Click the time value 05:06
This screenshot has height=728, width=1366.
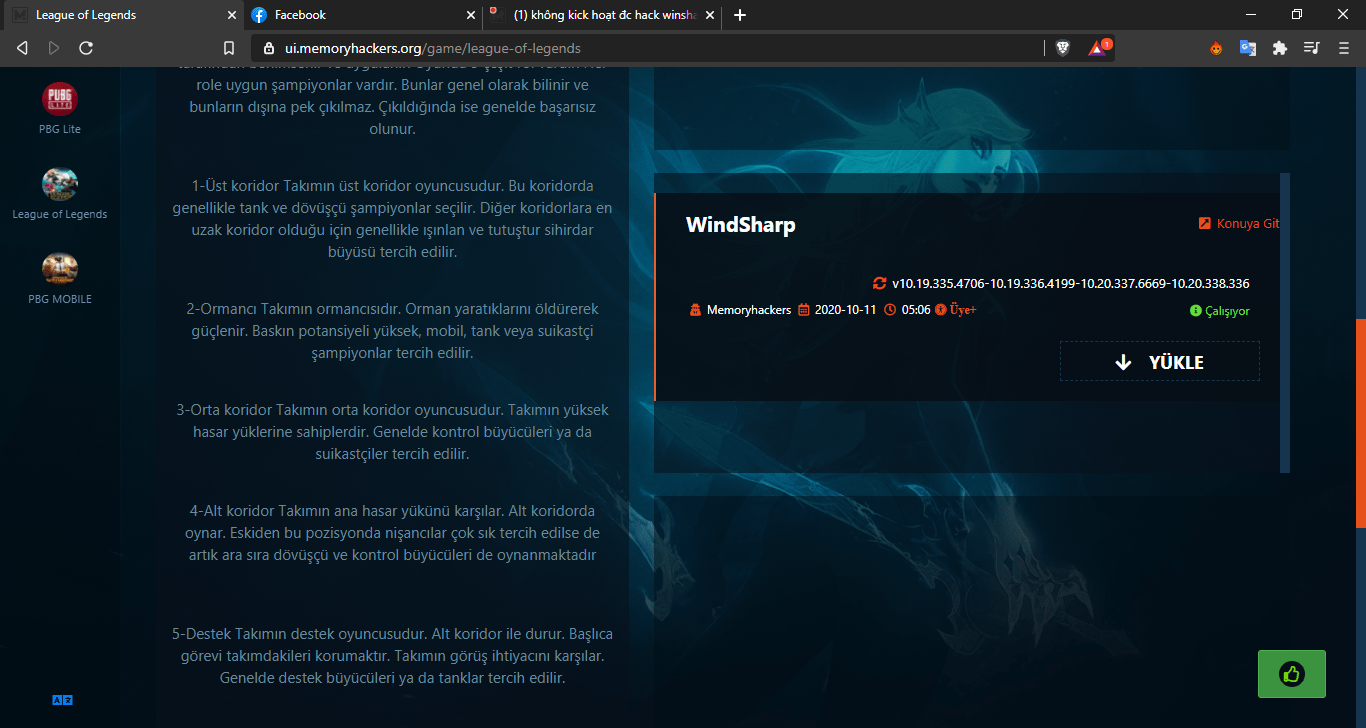pyautogui.click(x=916, y=310)
